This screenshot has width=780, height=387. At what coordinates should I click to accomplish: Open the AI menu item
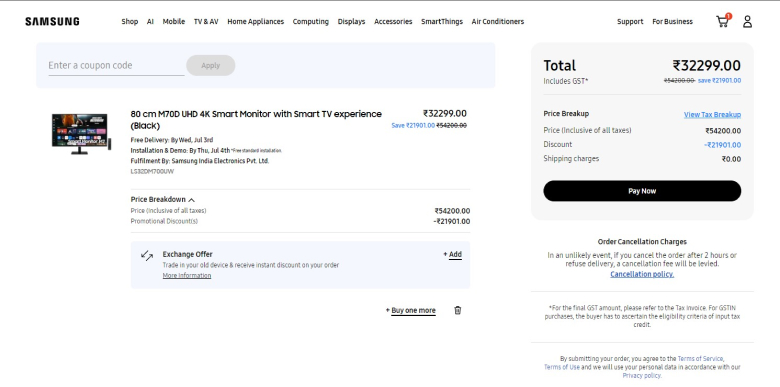150,21
